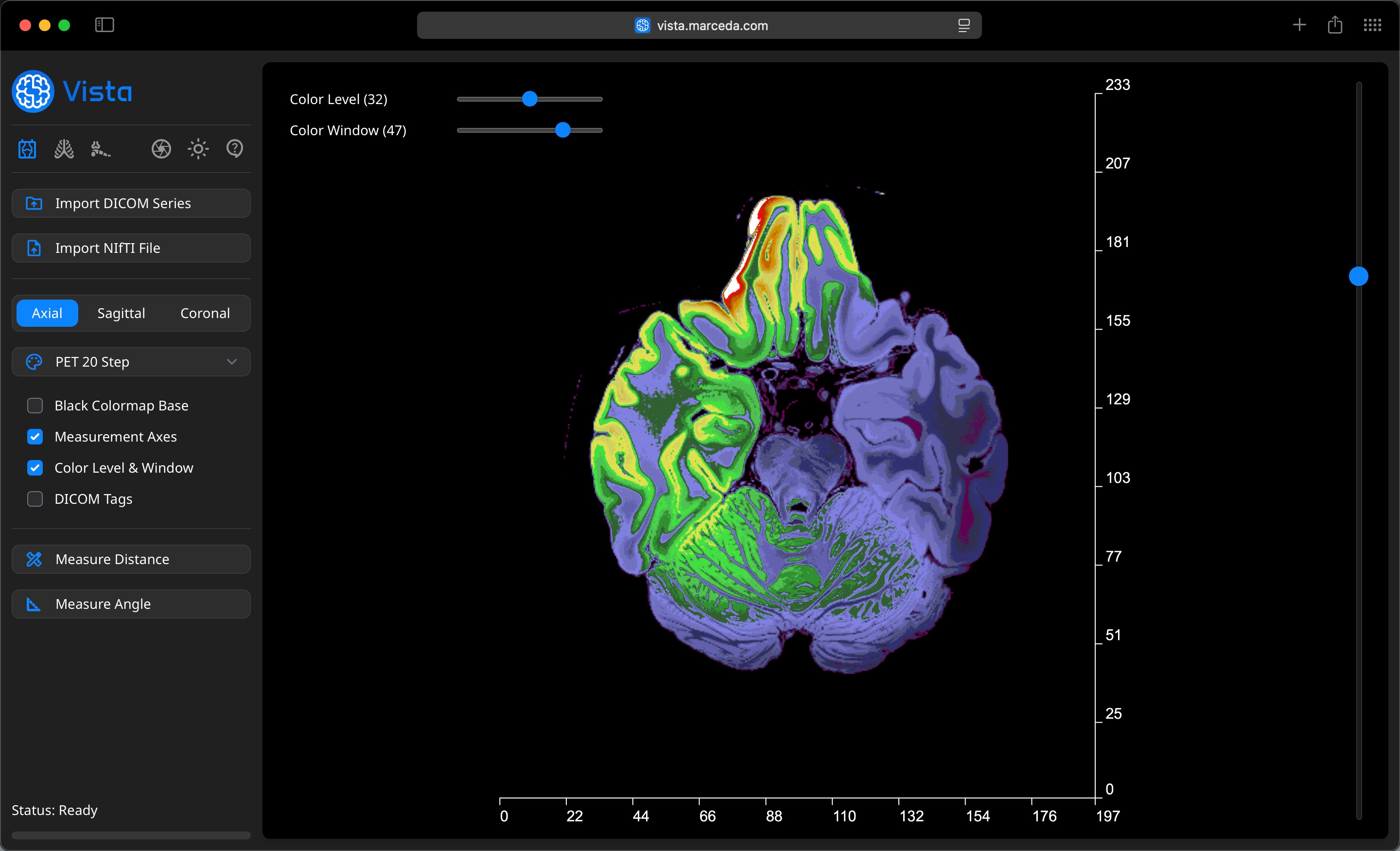Click the Vista brain logo

[x=33, y=91]
